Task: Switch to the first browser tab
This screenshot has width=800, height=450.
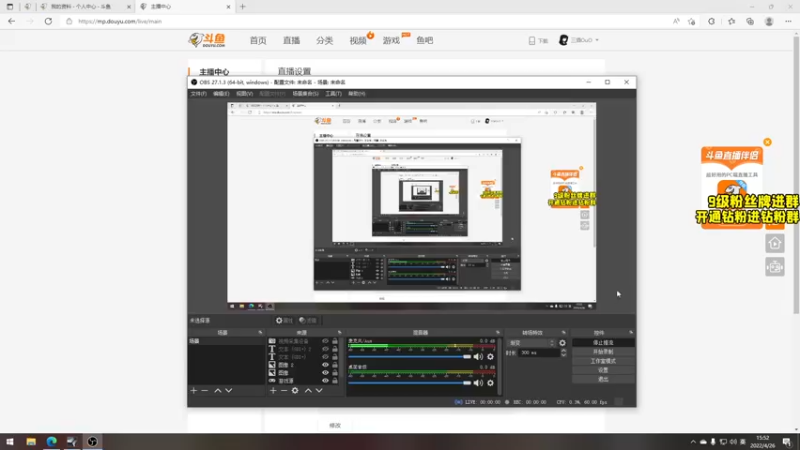Action: click(85, 7)
